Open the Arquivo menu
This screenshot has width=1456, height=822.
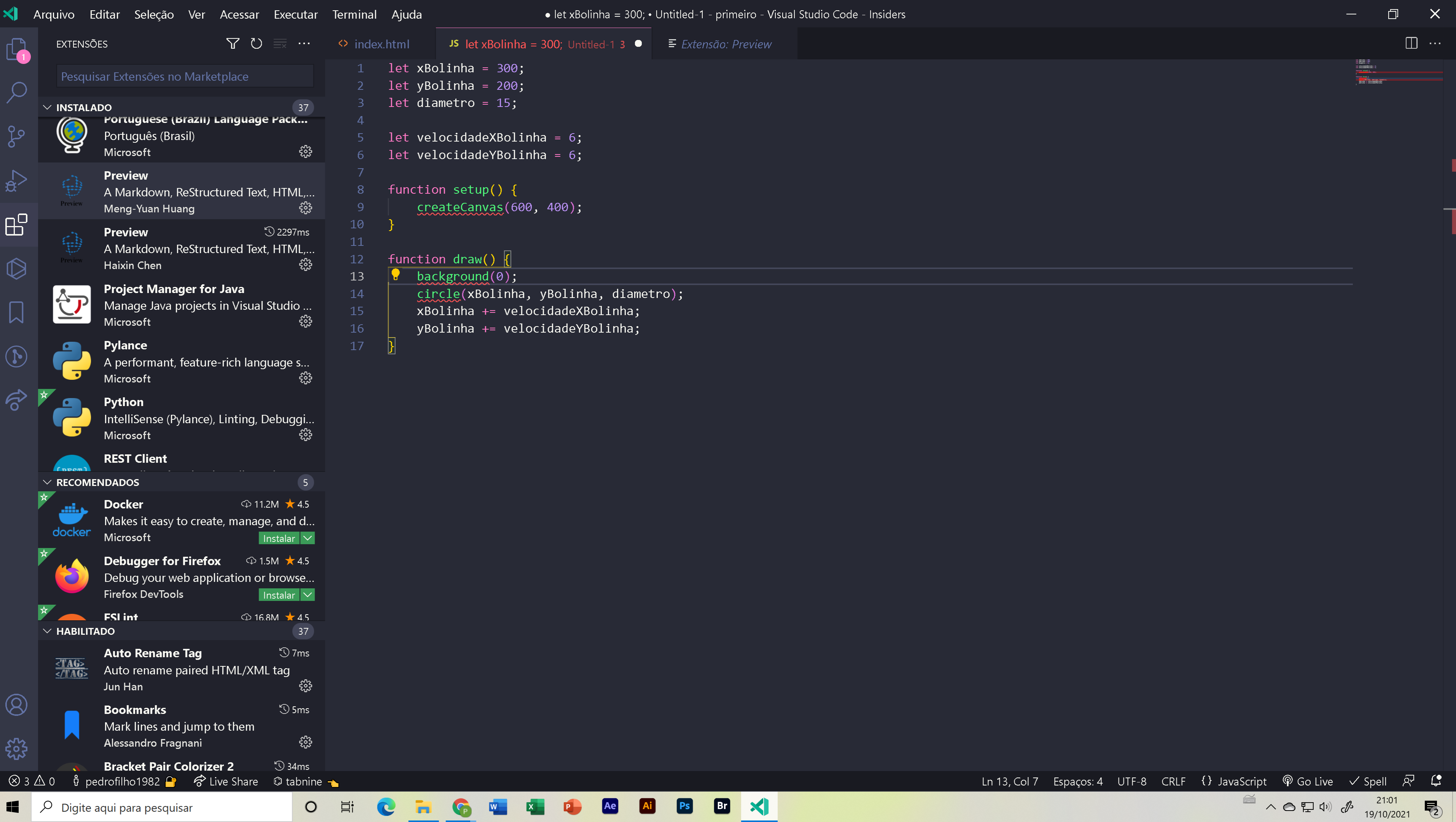pos(54,14)
